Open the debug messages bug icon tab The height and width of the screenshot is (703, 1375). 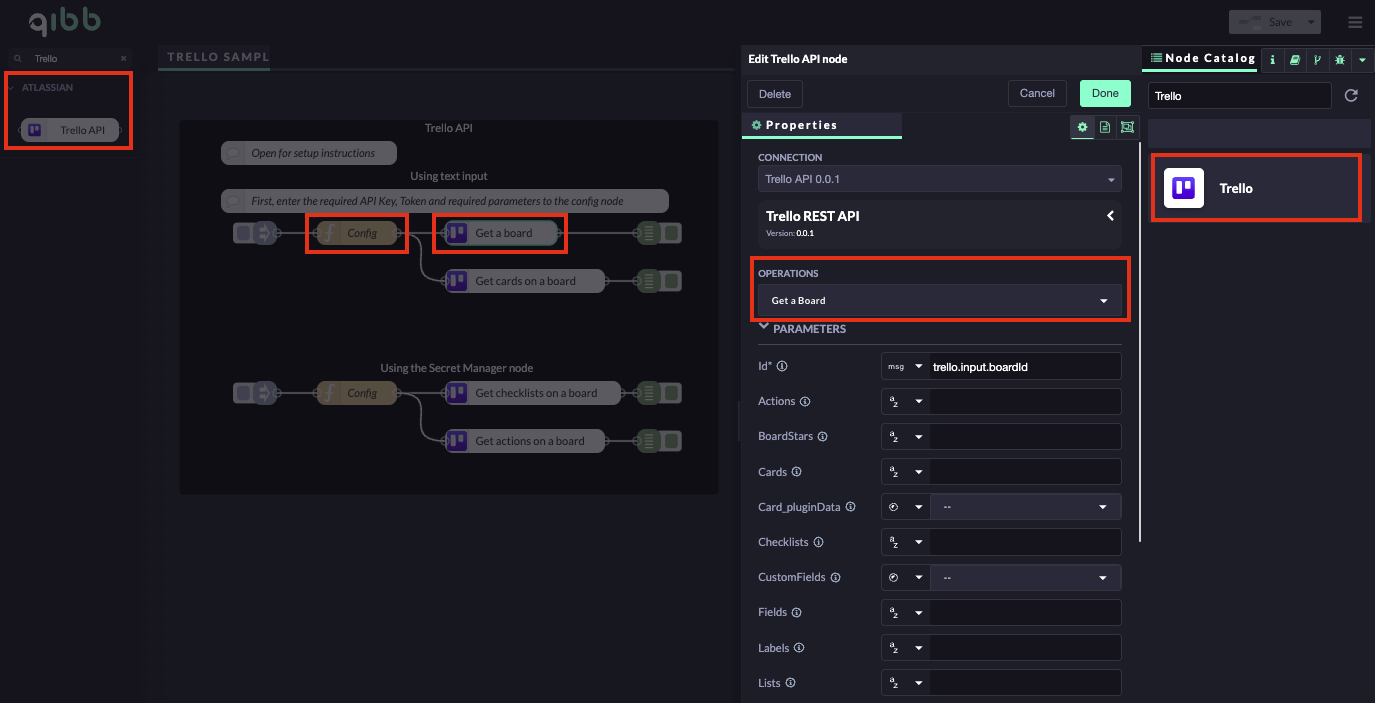[x=1340, y=60]
